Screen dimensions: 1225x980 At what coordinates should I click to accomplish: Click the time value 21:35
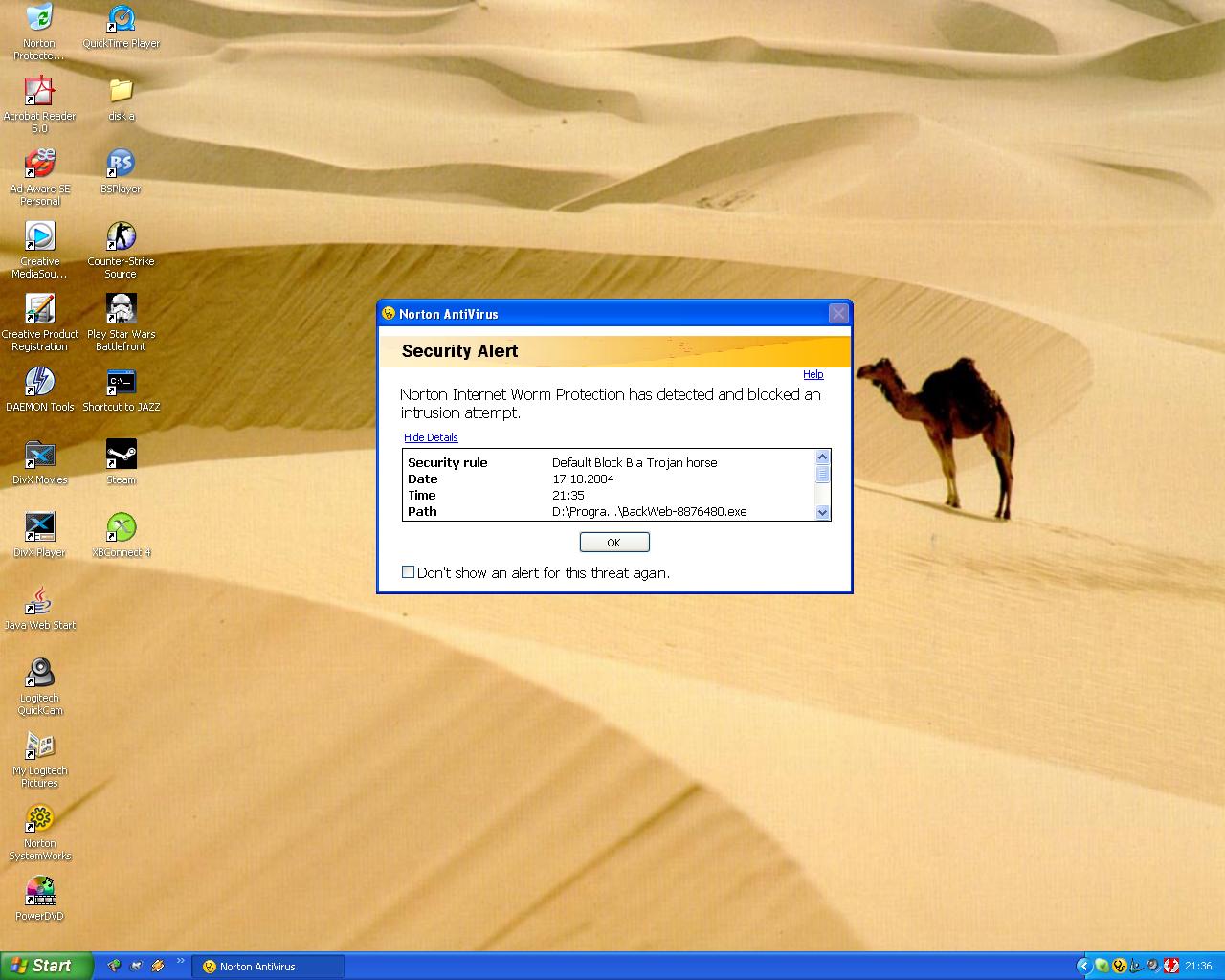(568, 495)
